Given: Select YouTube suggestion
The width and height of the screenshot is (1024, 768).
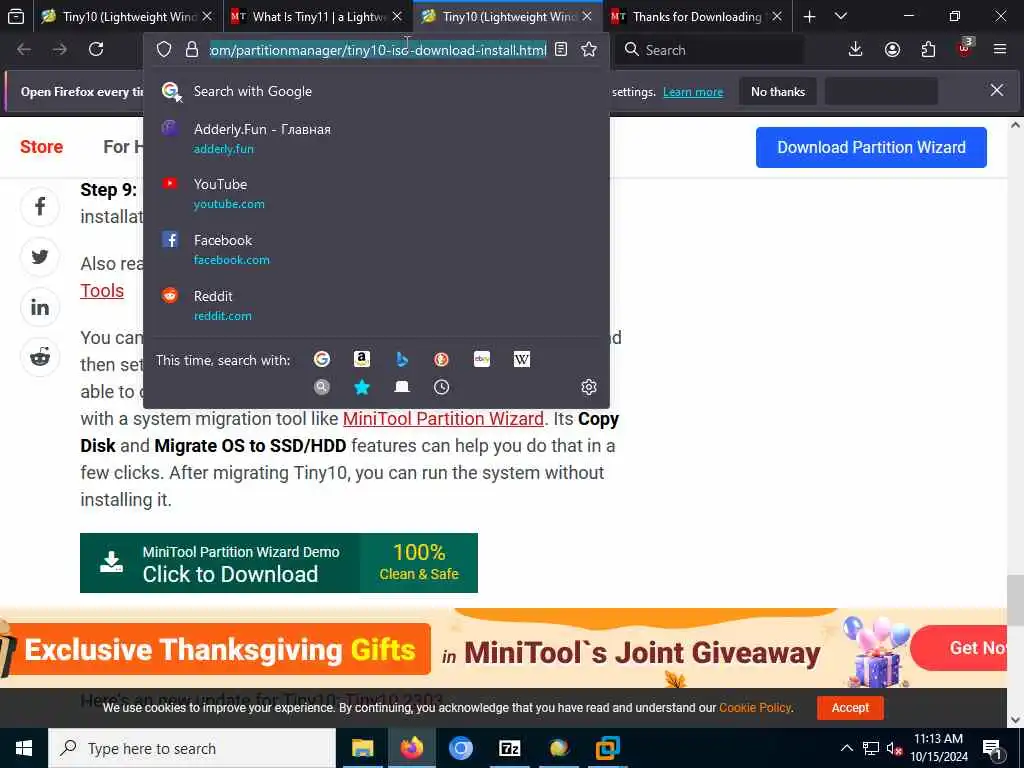Looking at the screenshot, I should (x=376, y=193).
